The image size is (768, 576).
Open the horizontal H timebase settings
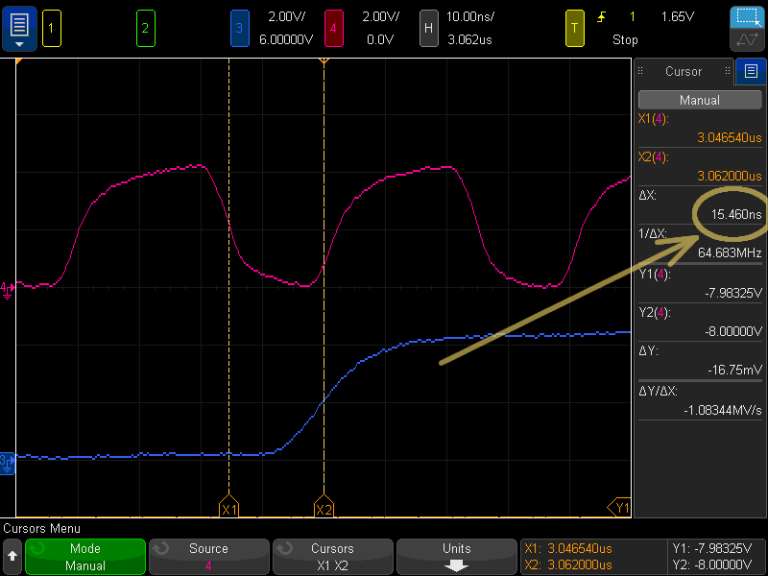point(429,29)
